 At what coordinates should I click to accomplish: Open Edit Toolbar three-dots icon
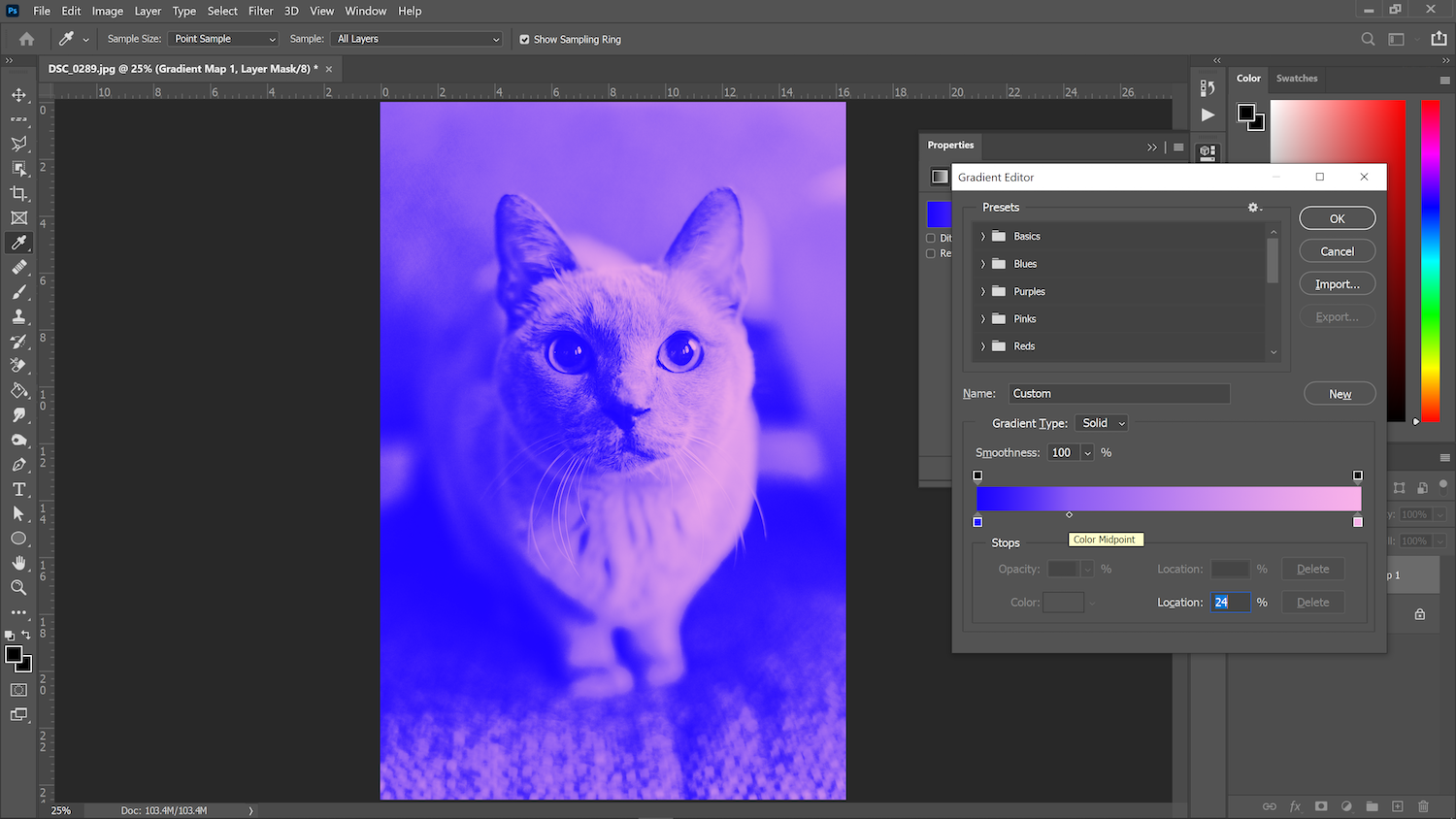click(x=18, y=612)
